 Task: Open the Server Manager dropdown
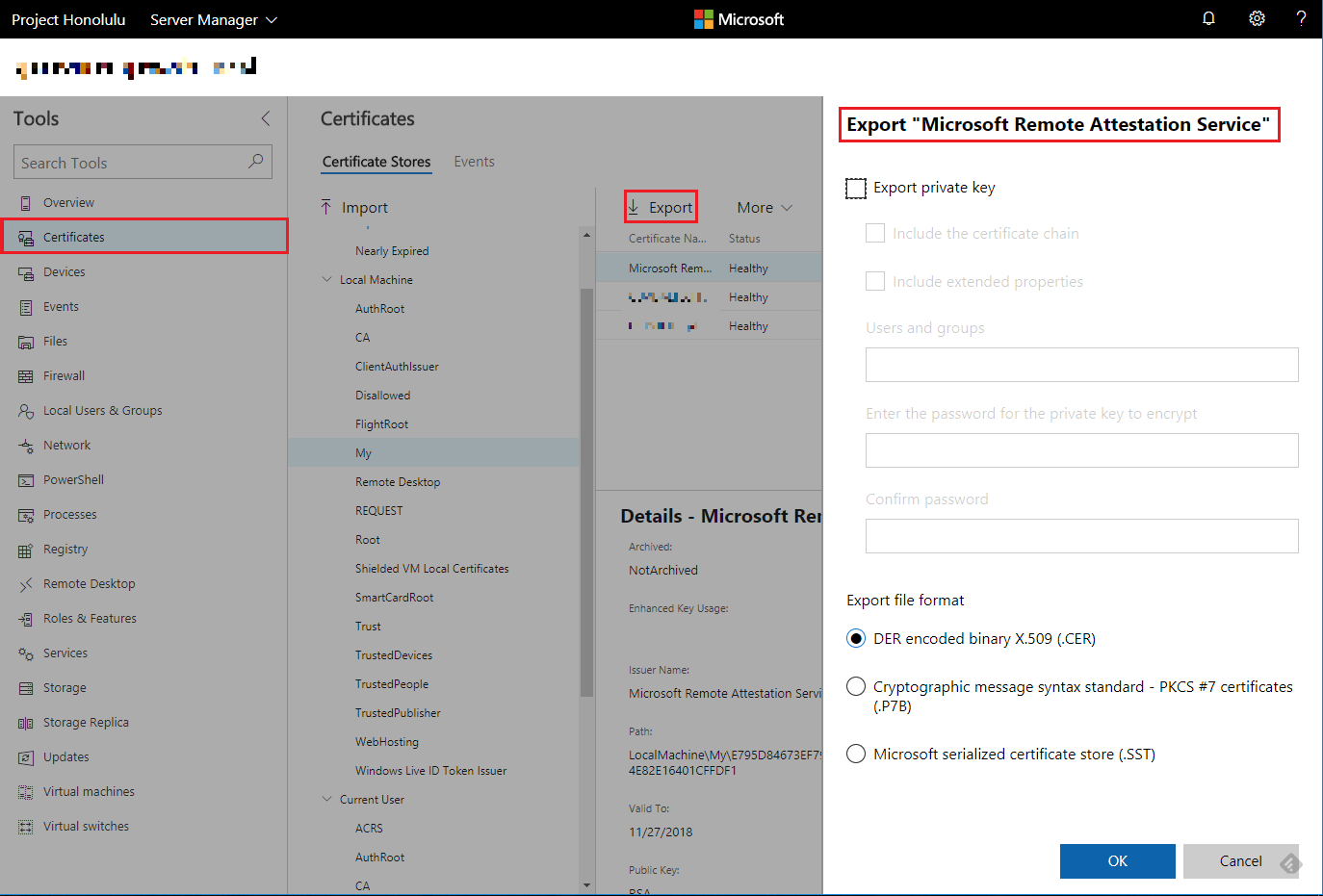click(214, 19)
